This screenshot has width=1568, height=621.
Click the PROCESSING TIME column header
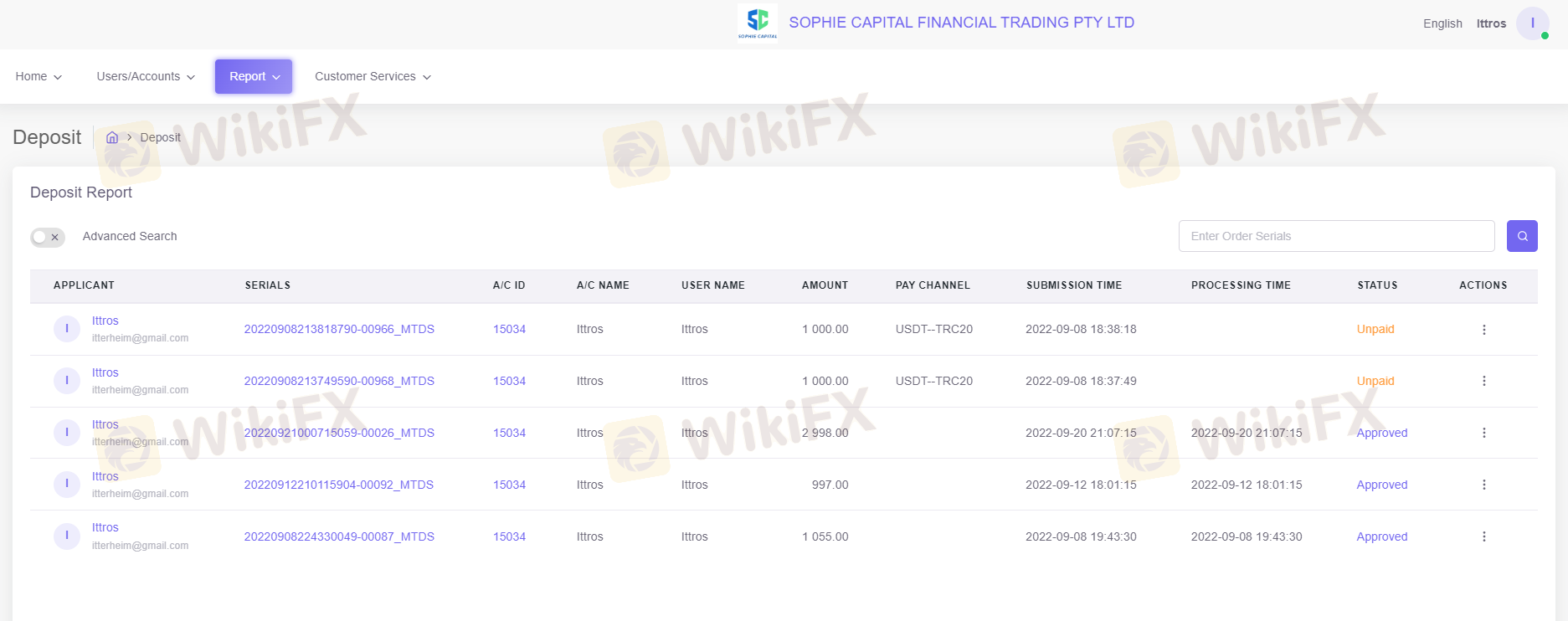coord(1241,285)
